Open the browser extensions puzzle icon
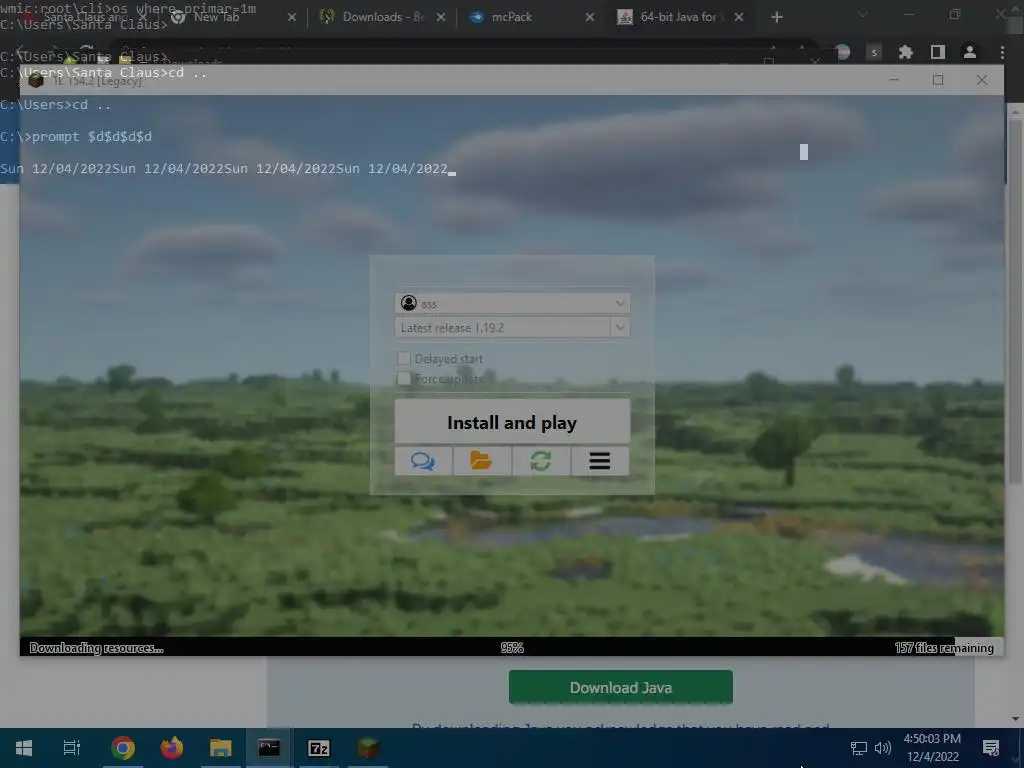Screen dimensions: 1024x768 (906, 52)
